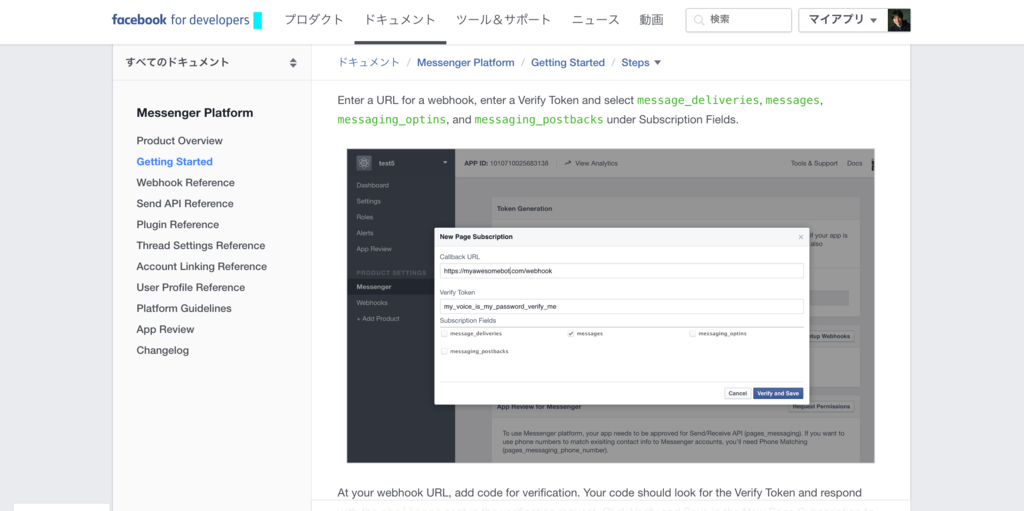Select App Review in app sidebar
Viewport: 1024px width, 511px height.
(374, 249)
